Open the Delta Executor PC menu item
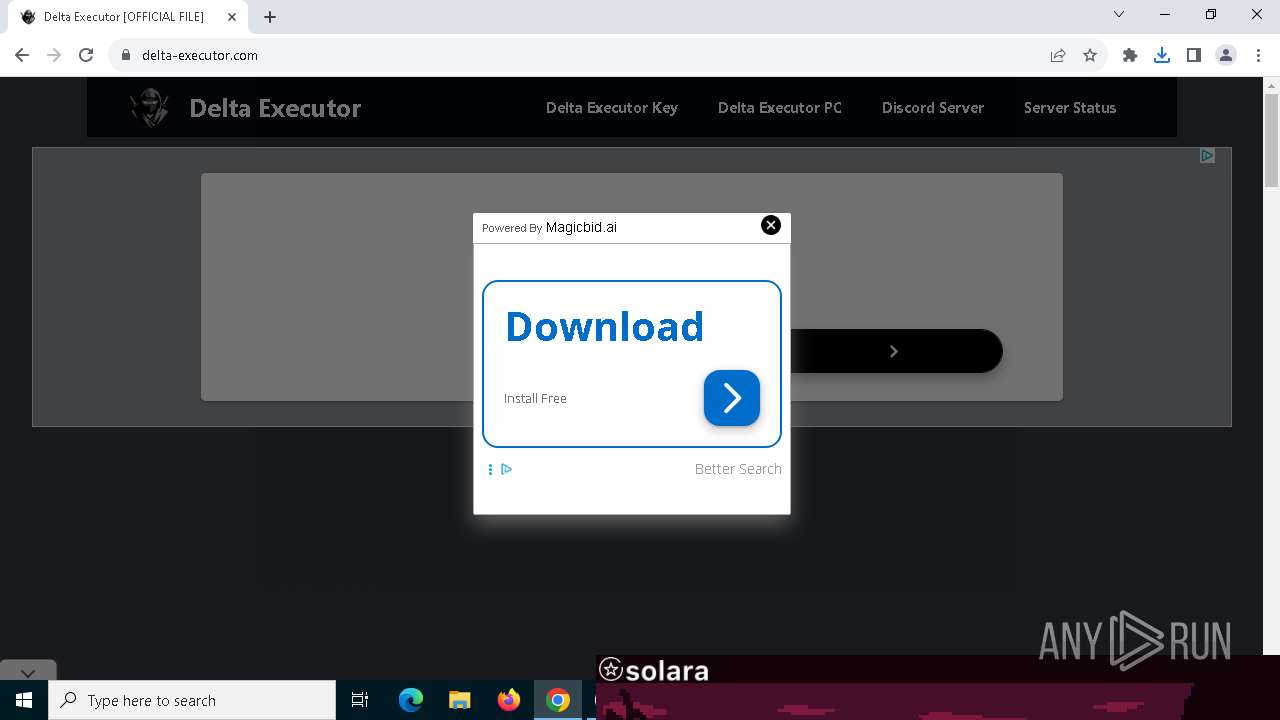The height and width of the screenshot is (720, 1280). [x=780, y=108]
